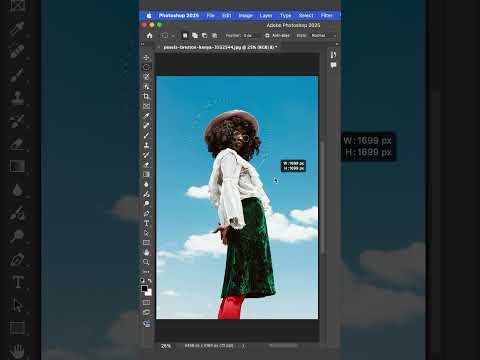Swap foreground and background colors
Screen dimensions: 480x360
coord(150,281)
